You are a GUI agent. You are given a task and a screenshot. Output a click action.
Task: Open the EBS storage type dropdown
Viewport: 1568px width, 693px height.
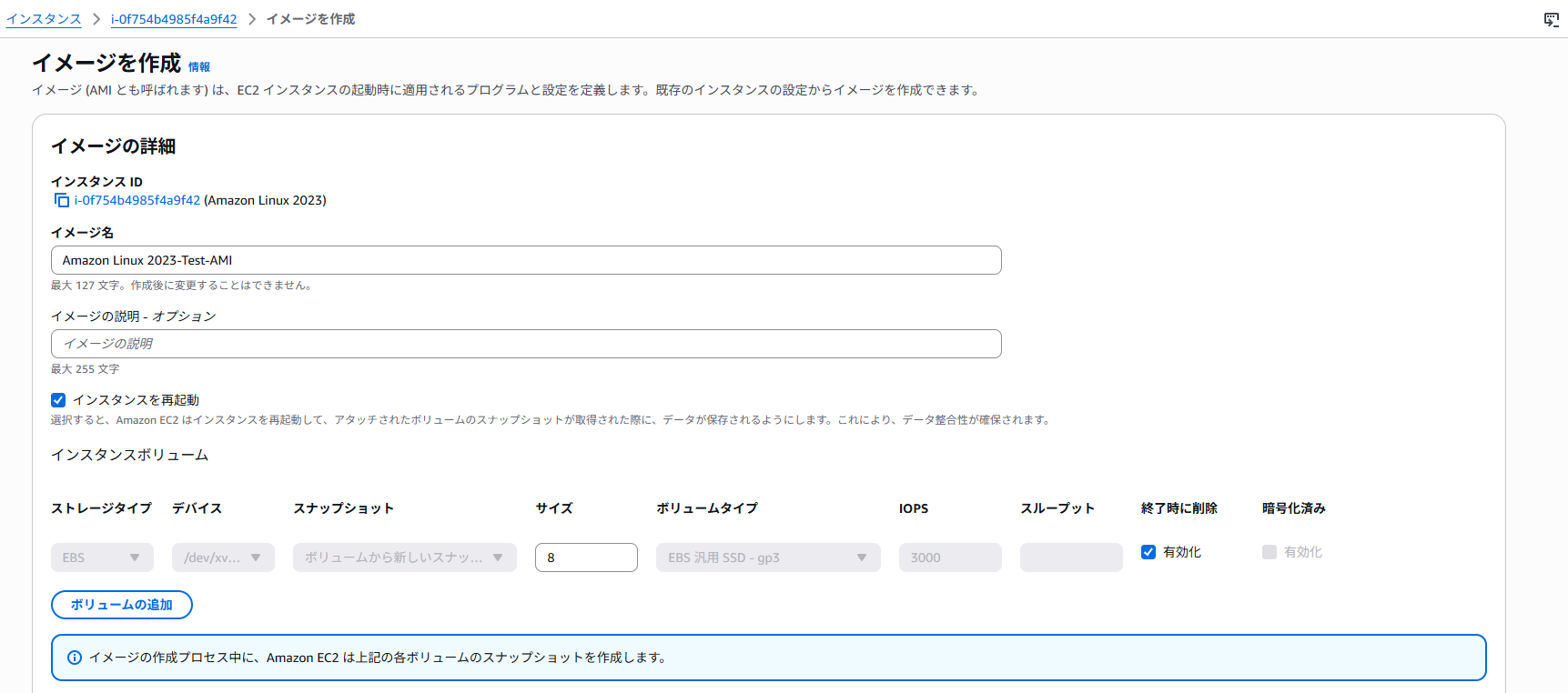(x=102, y=557)
